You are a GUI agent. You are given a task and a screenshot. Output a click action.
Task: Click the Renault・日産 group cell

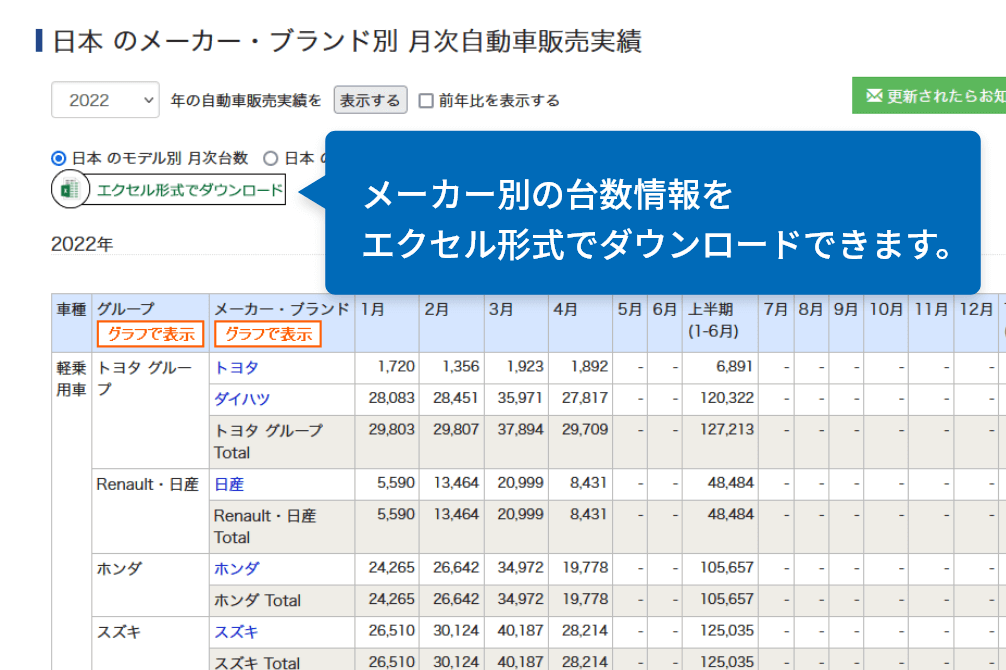click(150, 511)
